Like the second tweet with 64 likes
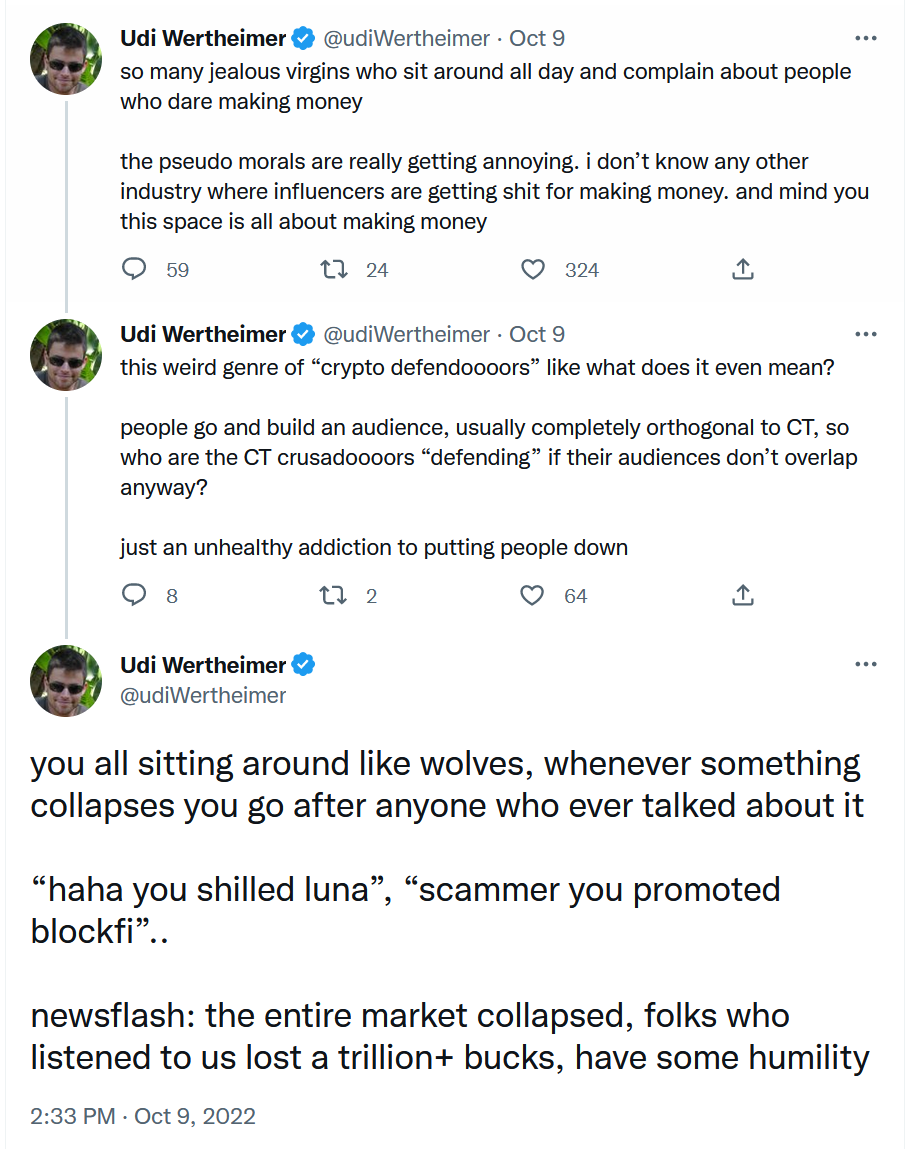922x1149 pixels. (534, 596)
